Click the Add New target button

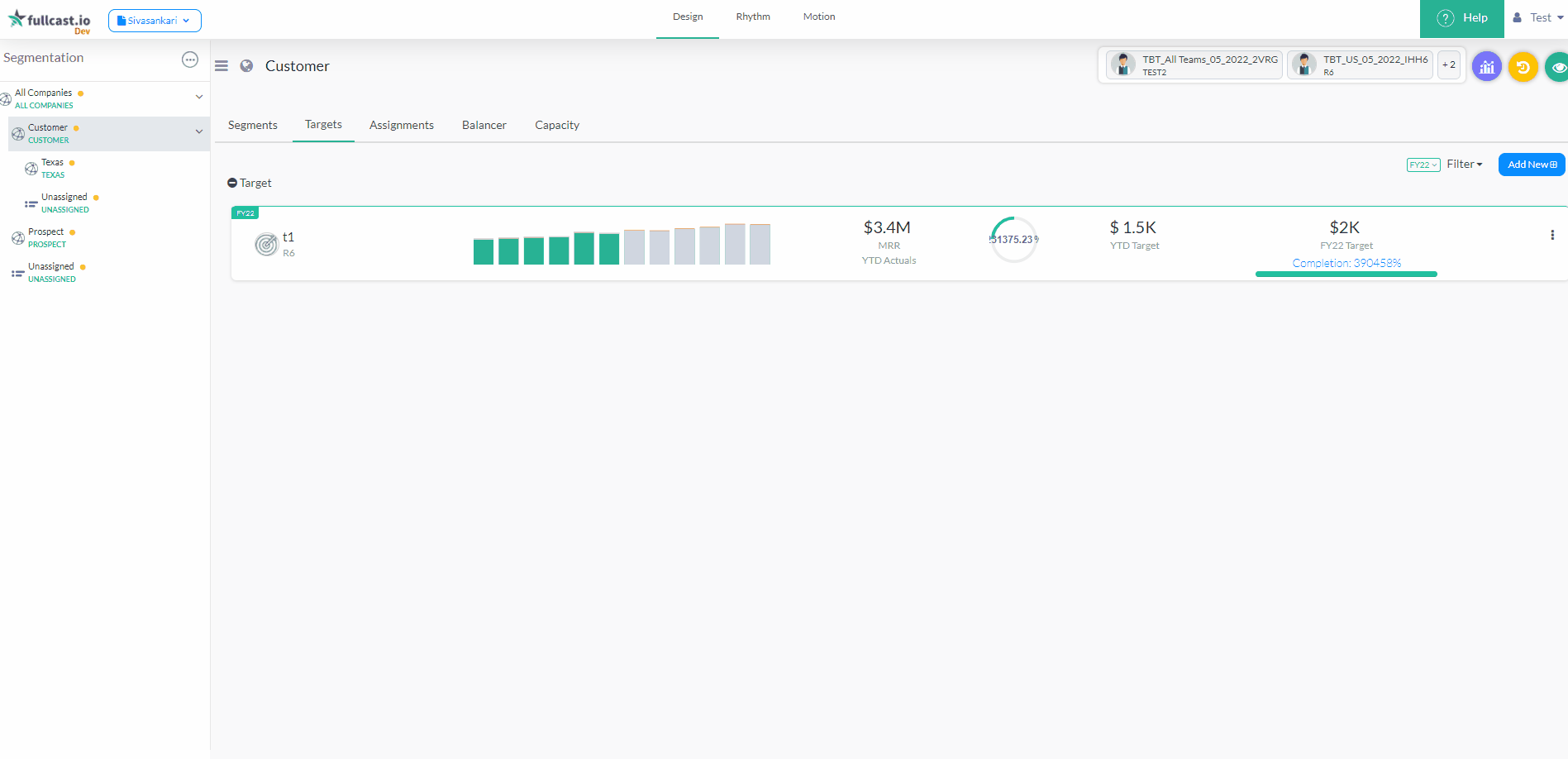tap(1531, 165)
